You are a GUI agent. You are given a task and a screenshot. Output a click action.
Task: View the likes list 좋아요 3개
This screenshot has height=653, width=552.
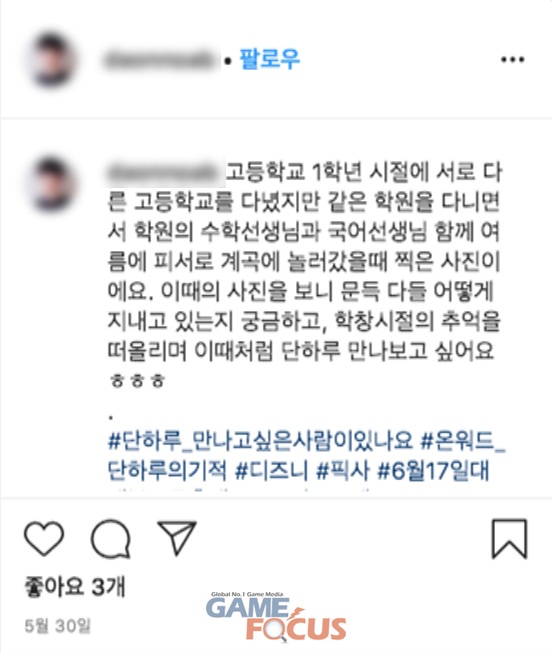tap(75, 587)
